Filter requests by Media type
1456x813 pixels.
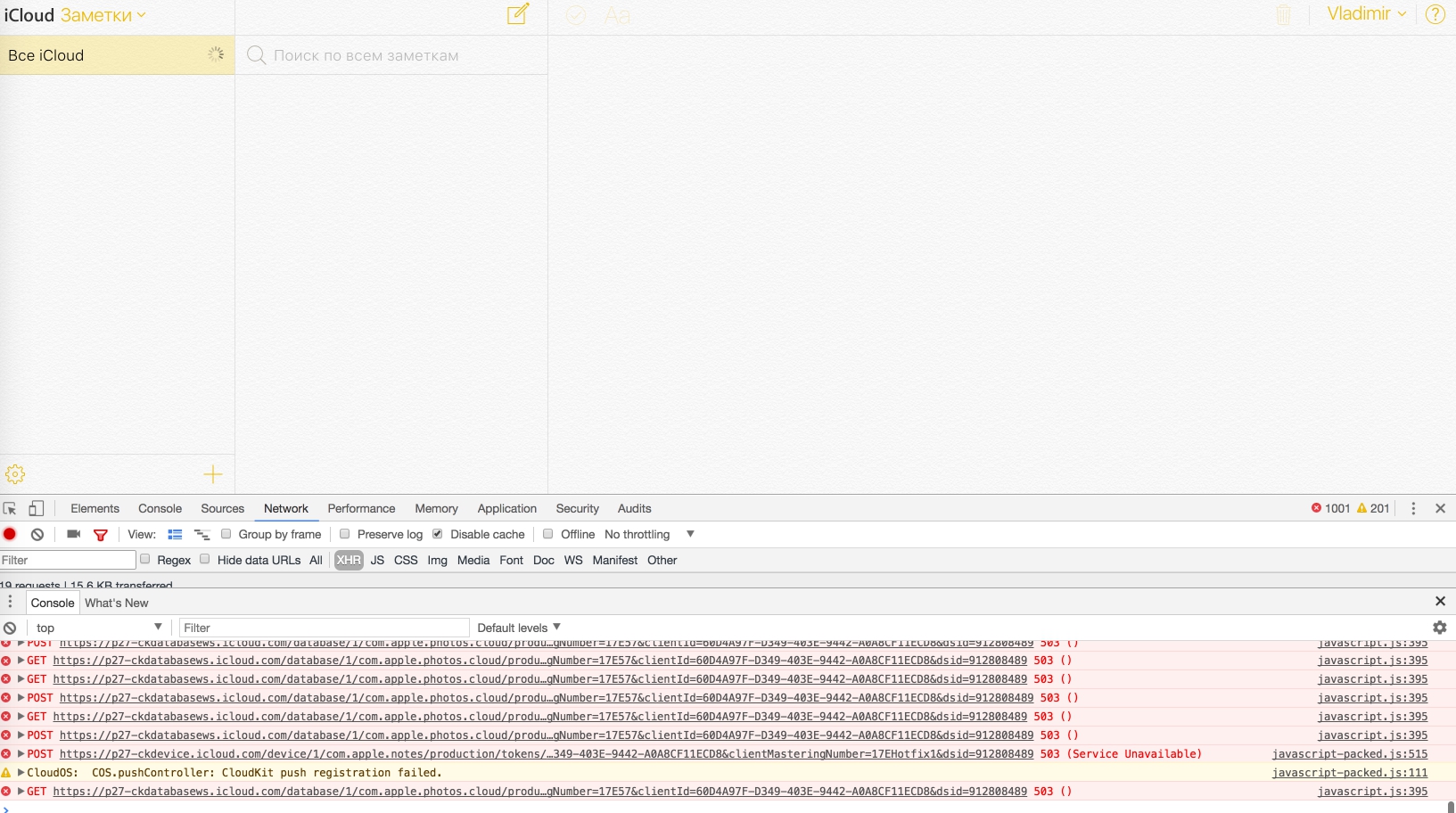click(x=473, y=560)
